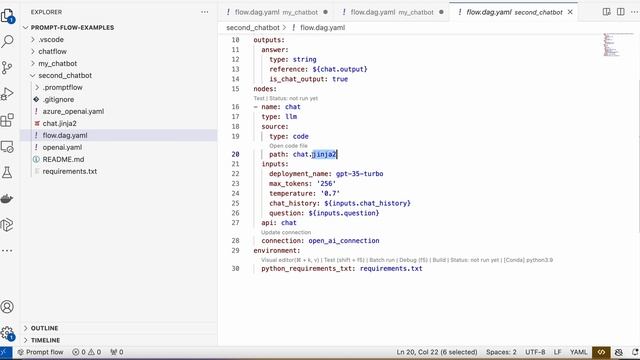Open README.md in the explorer
This screenshot has width=640, height=360.
[63, 159]
